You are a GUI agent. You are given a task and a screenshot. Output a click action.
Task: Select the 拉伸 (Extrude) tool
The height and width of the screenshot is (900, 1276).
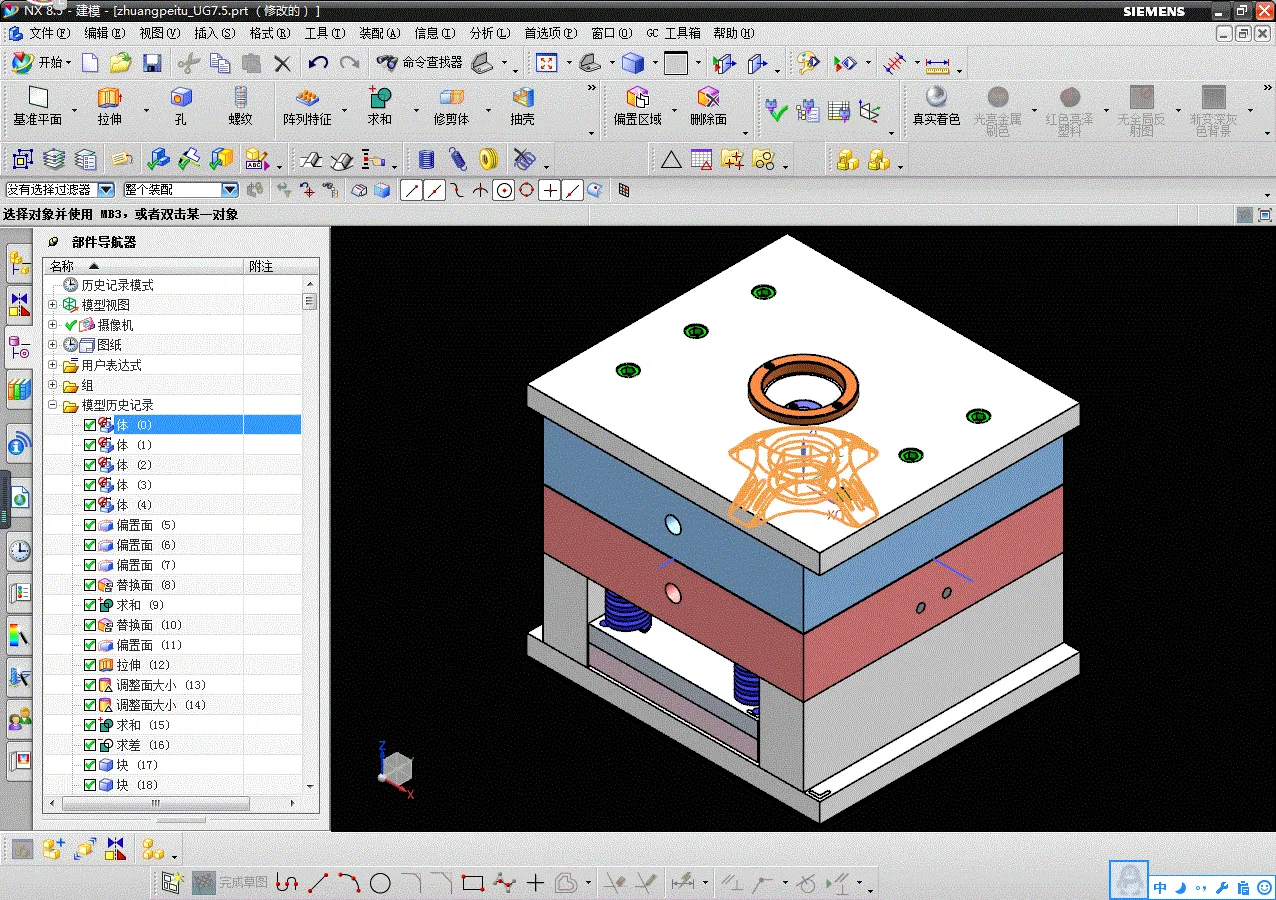click(x=109, y=106)
